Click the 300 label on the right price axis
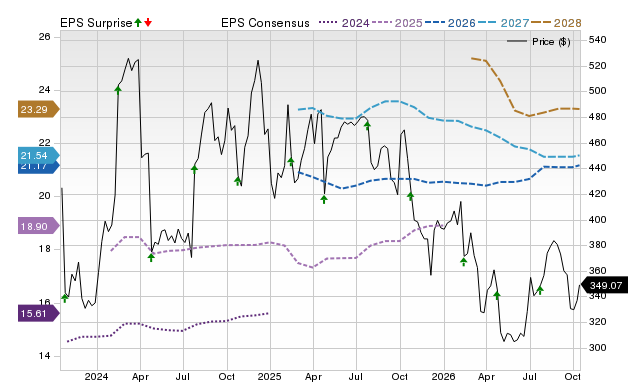 [x=598, y=348]
